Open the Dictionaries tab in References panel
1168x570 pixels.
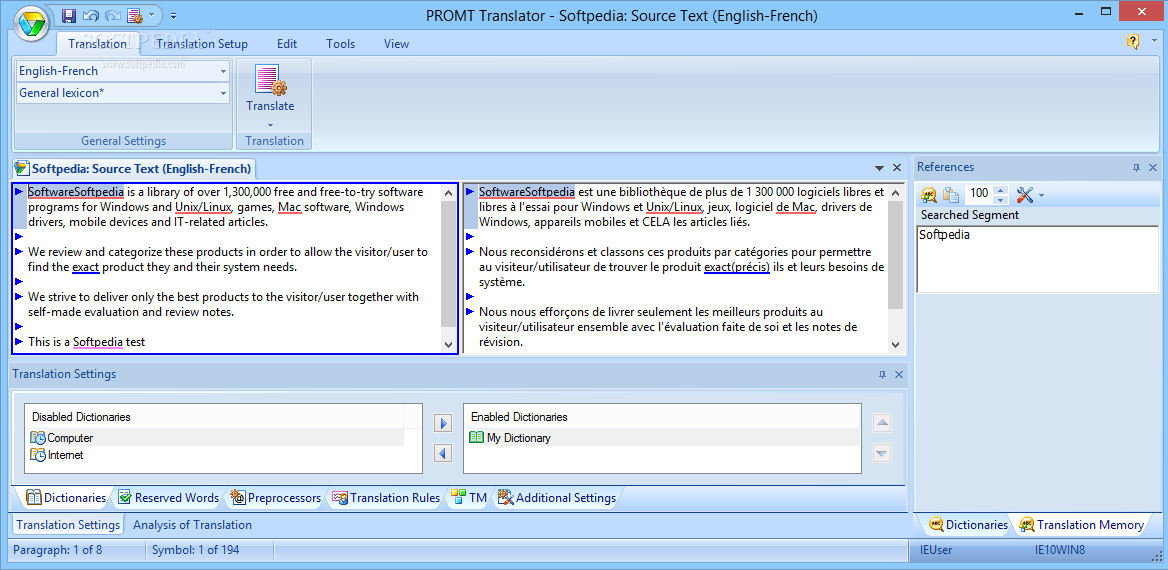[x=968, y=525]
